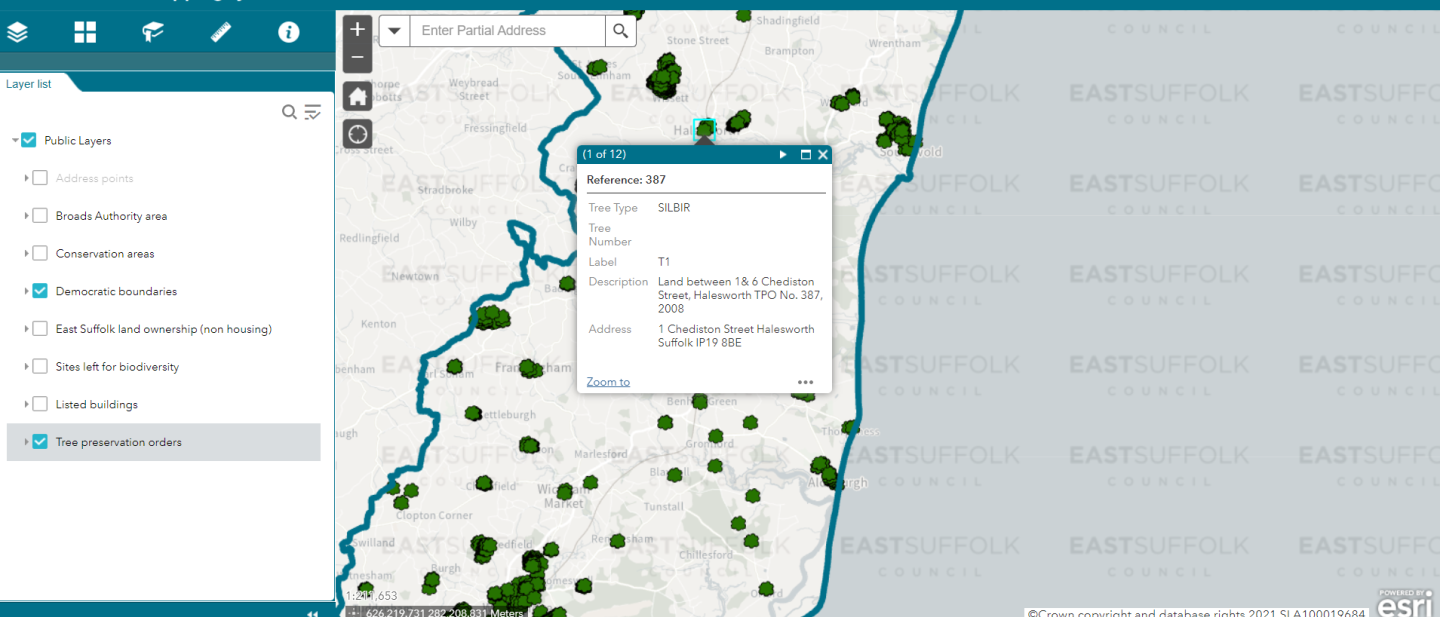The width and height of the screenshot is (1440, 617).
Task: Click the search icon in the layer panel
Action: point(289,112)
